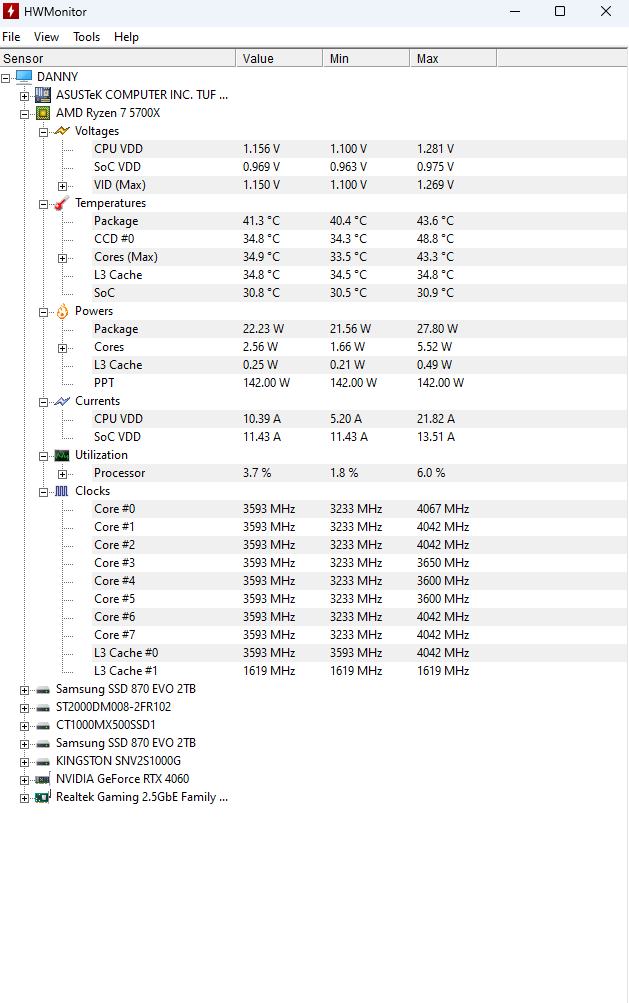Screen dimensions: 629x1003
Task: Click the Max column header
Action: click(453, 58)
